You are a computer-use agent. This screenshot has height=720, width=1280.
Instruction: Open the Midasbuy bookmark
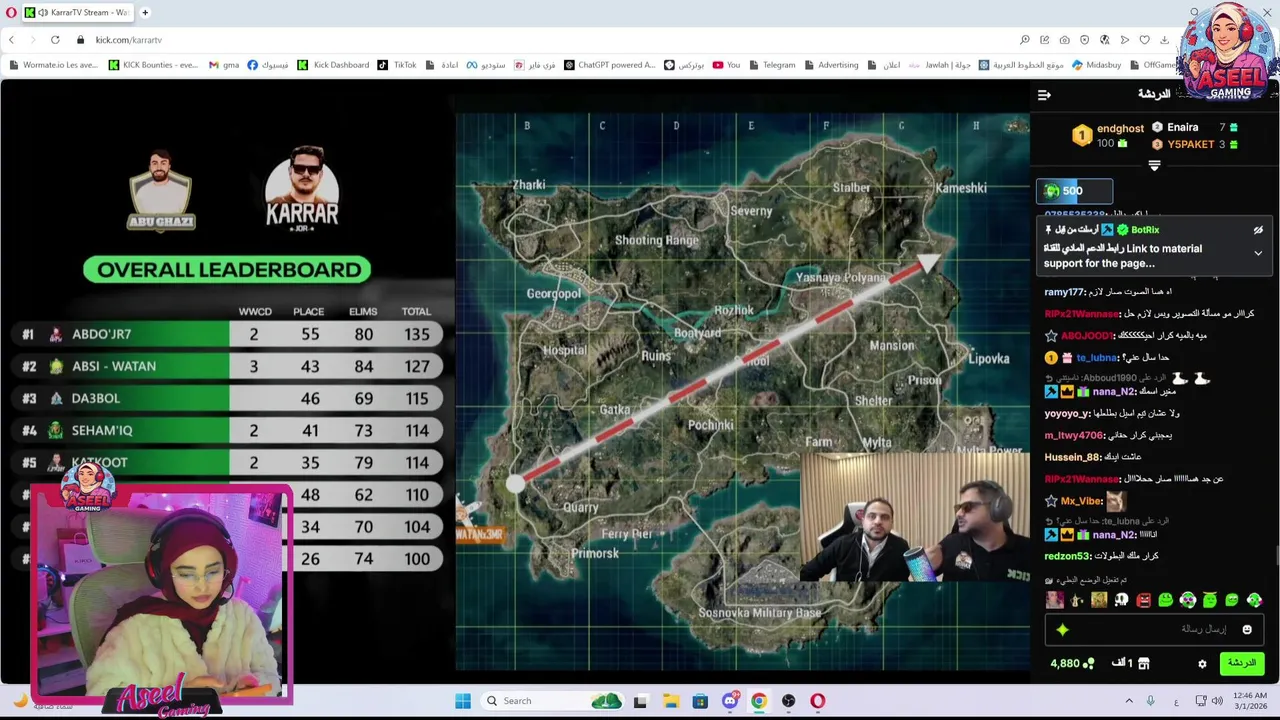pos(1096,65)
